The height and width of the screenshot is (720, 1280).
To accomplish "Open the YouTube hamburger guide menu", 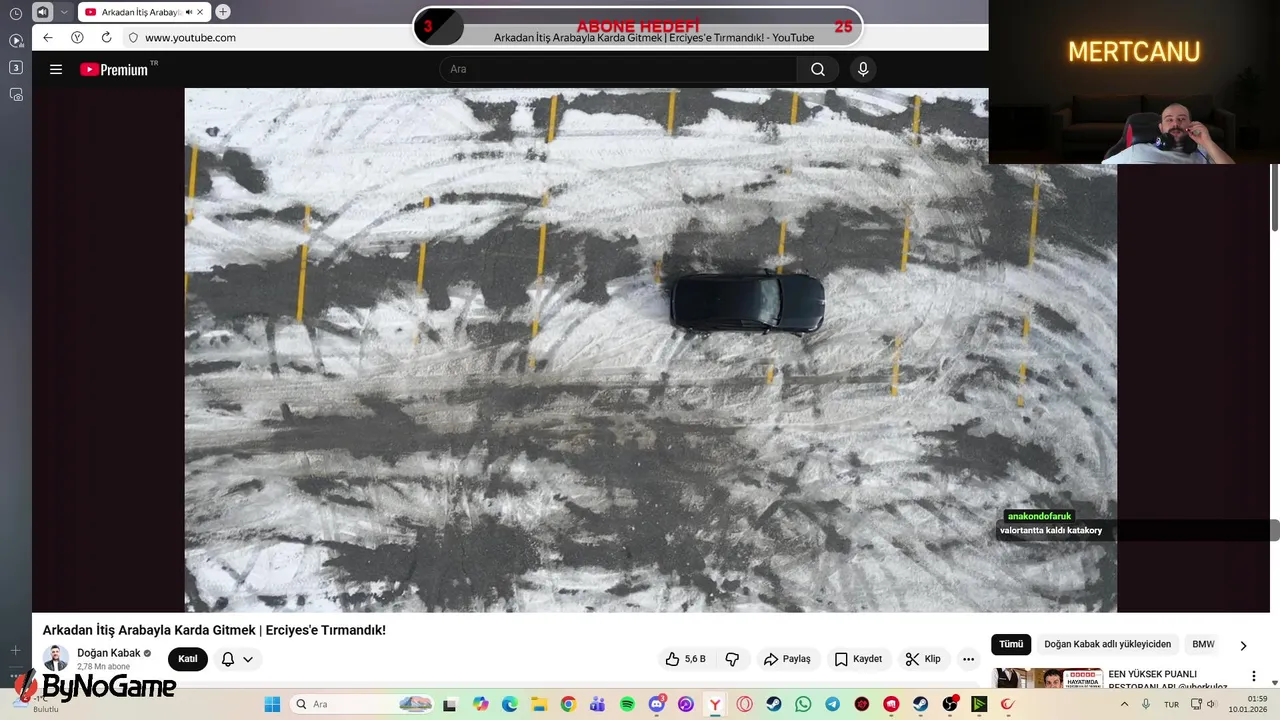I will tap(56, 69).
